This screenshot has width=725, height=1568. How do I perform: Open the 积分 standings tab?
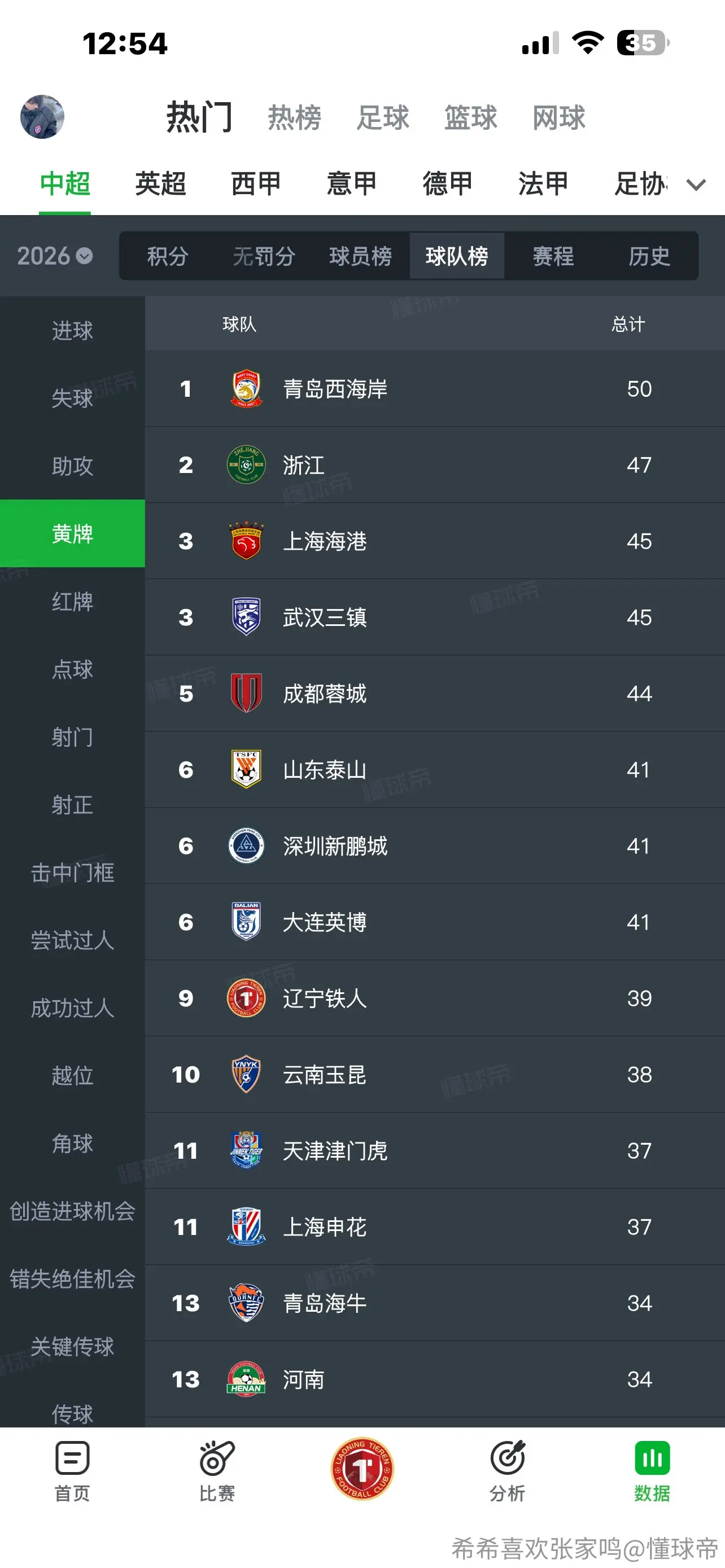point(167,256)
